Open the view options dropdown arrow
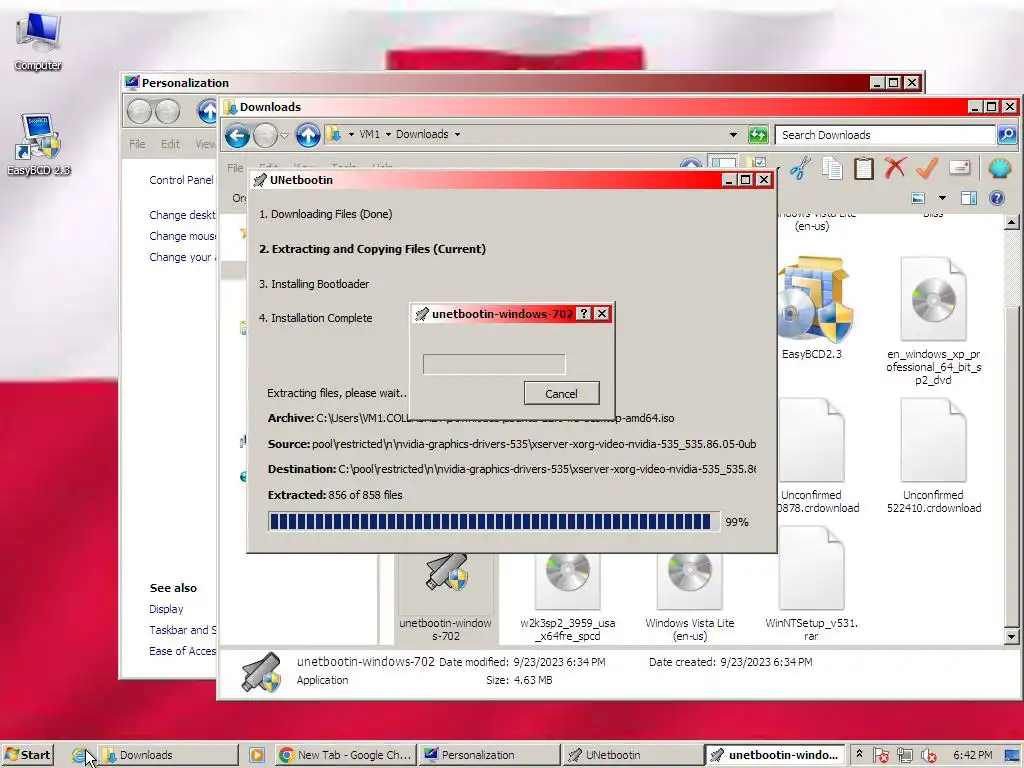Viewport: 1024px width, 768px height. pyautogui.click(x=942, y=198)
